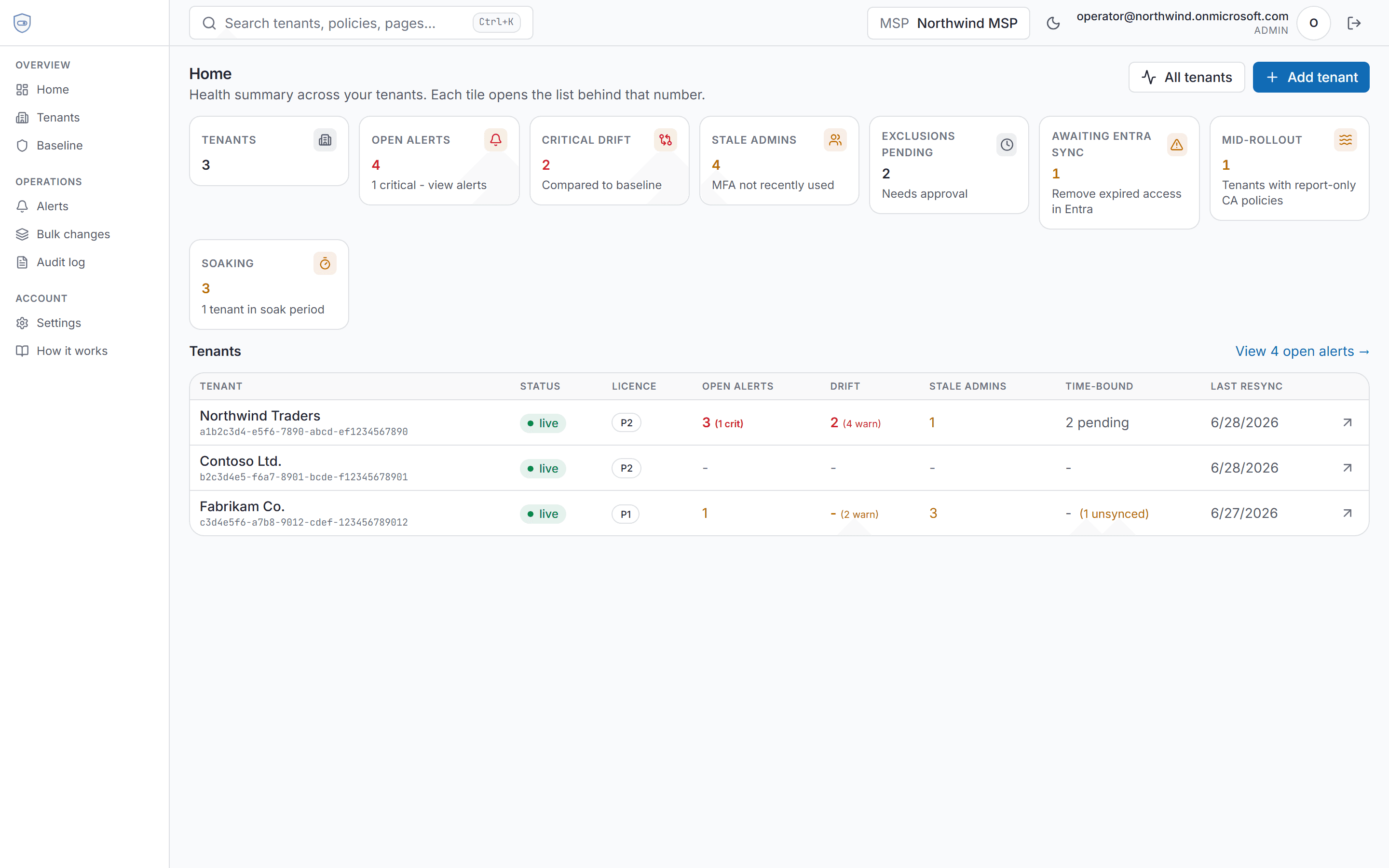Click tenant ID a1b2c3d4-e5f6-7890-abcd-ef1234567890
This screenshot has height=868, width=1389.
pyautogui.click(x=304, y=432)
